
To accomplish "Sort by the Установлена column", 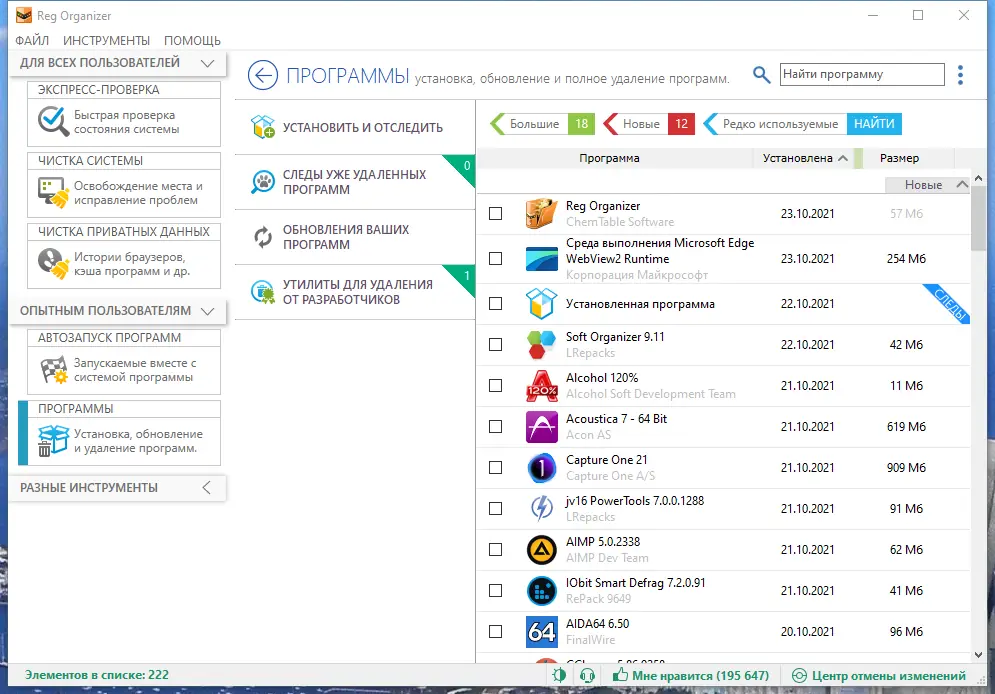I will coord(805,158).
